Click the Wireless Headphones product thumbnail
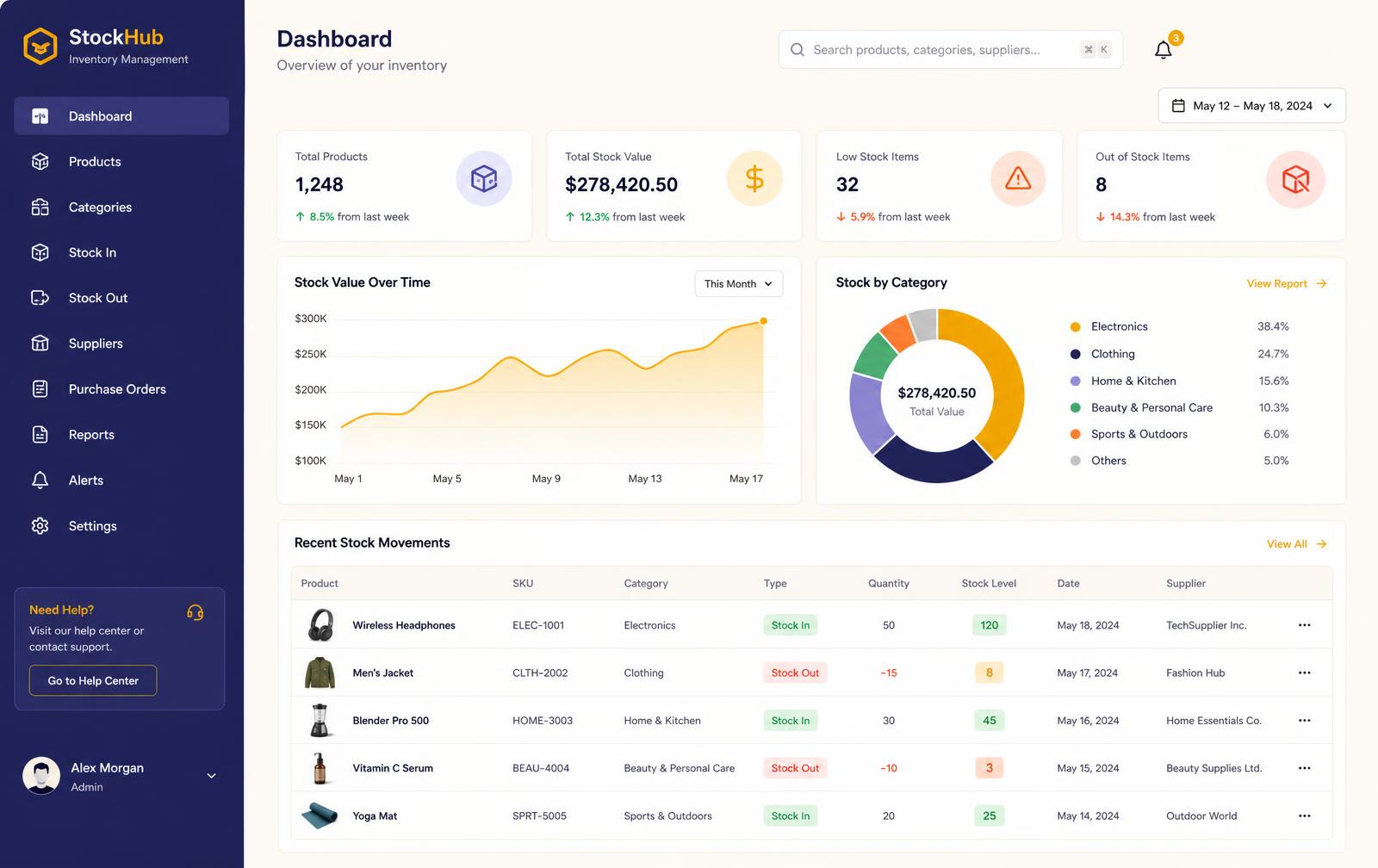Viewport: 1378px width, 868px height. pos(320,625)
